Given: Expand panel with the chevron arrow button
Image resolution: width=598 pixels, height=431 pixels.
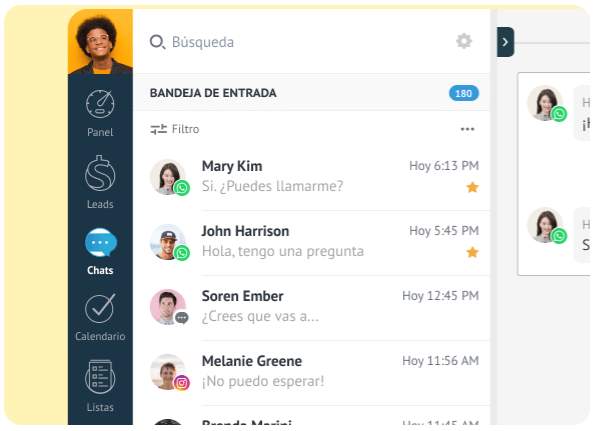Looking at the screenshot, I should (505, 42).
